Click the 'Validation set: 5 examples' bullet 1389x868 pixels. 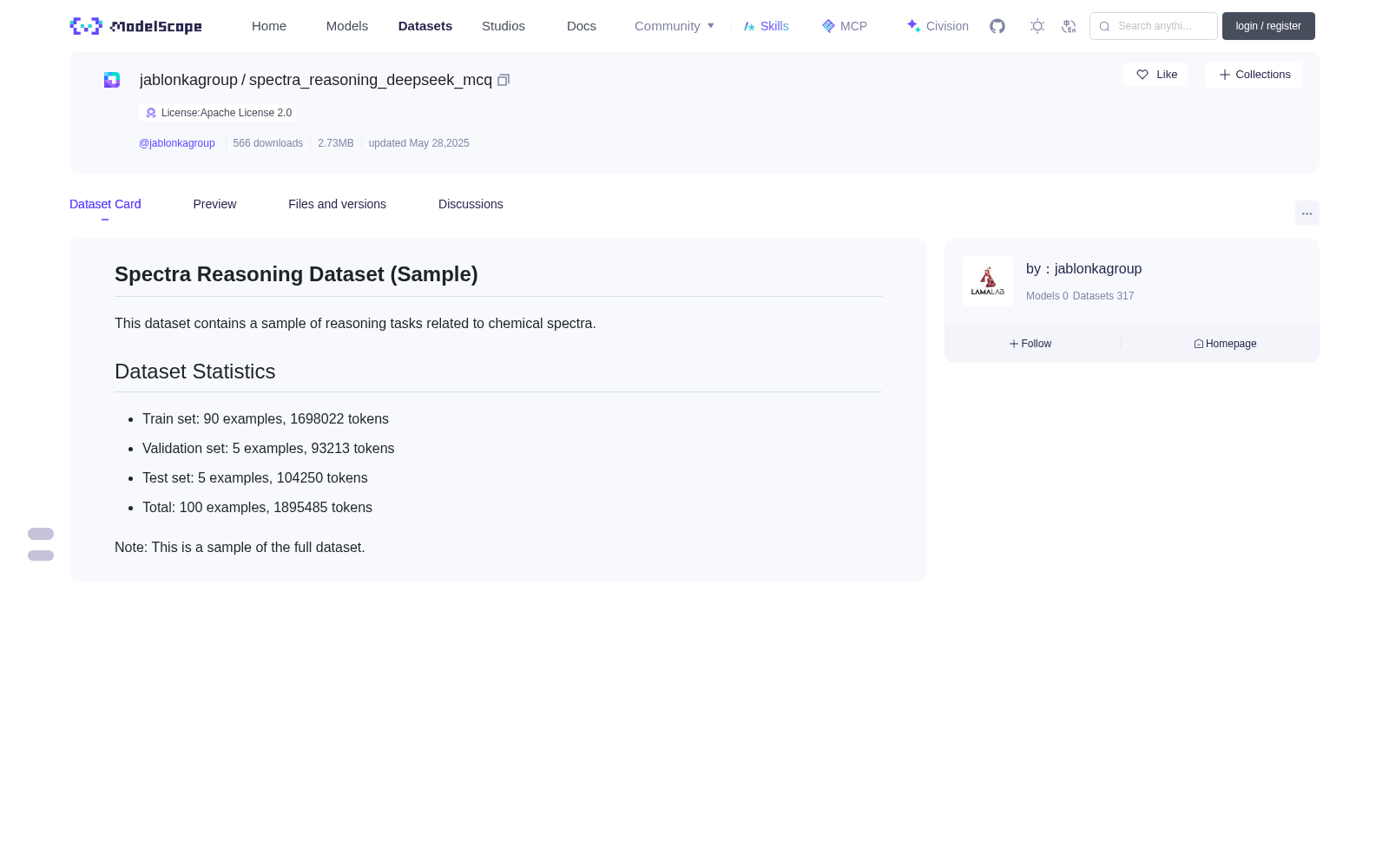click(x=268, y=449)
